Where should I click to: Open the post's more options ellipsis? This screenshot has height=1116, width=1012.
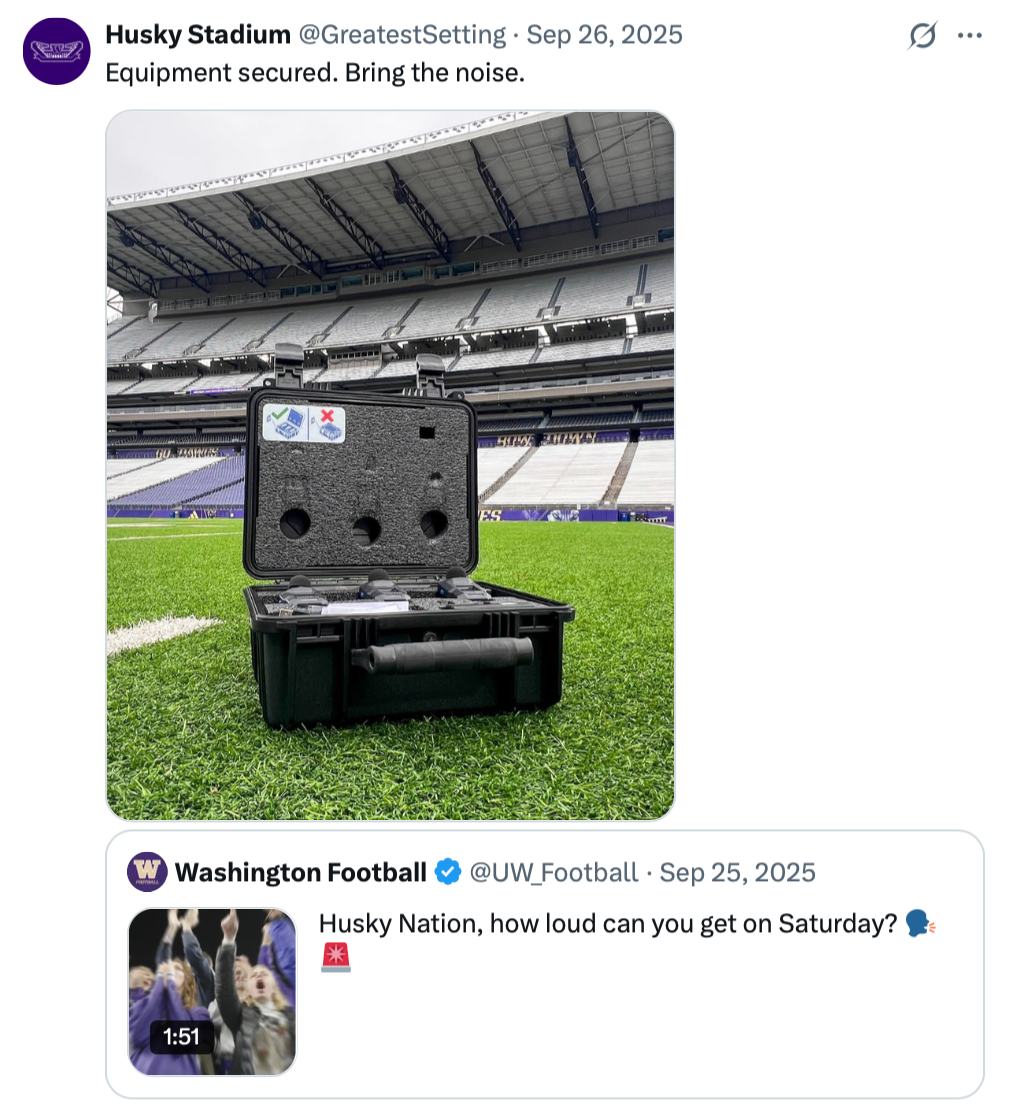tap(970, 35)
